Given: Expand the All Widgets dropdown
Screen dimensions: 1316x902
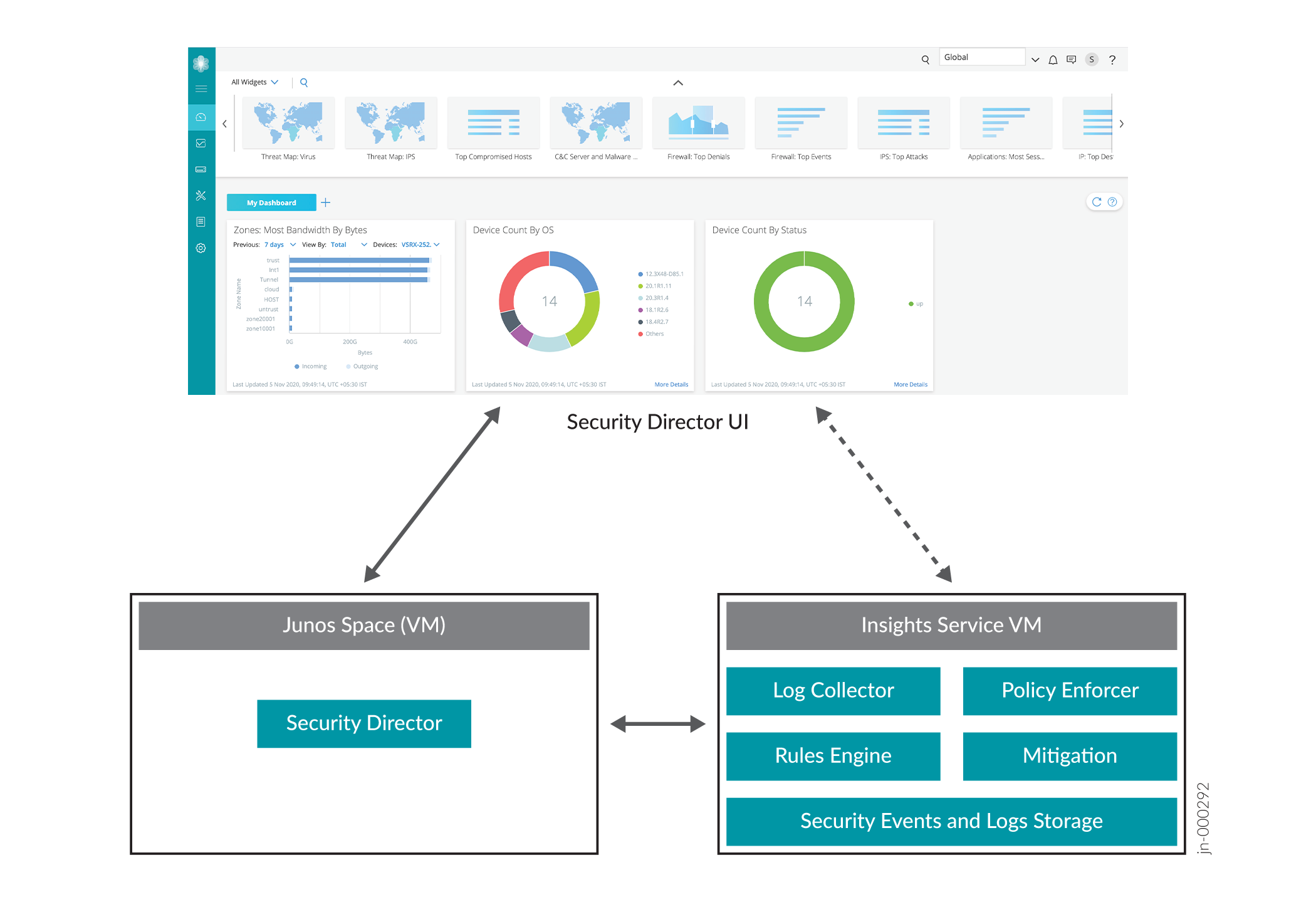Looking at the screenshot, I should coord(254,82).
